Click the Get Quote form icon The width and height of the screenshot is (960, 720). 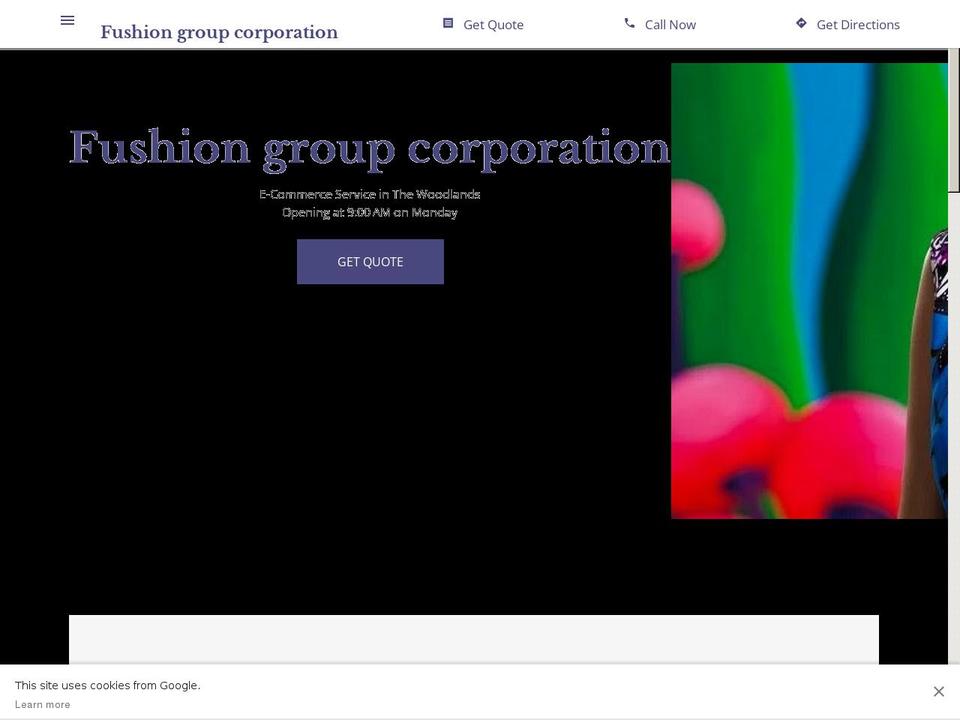[x=448, y=23]
